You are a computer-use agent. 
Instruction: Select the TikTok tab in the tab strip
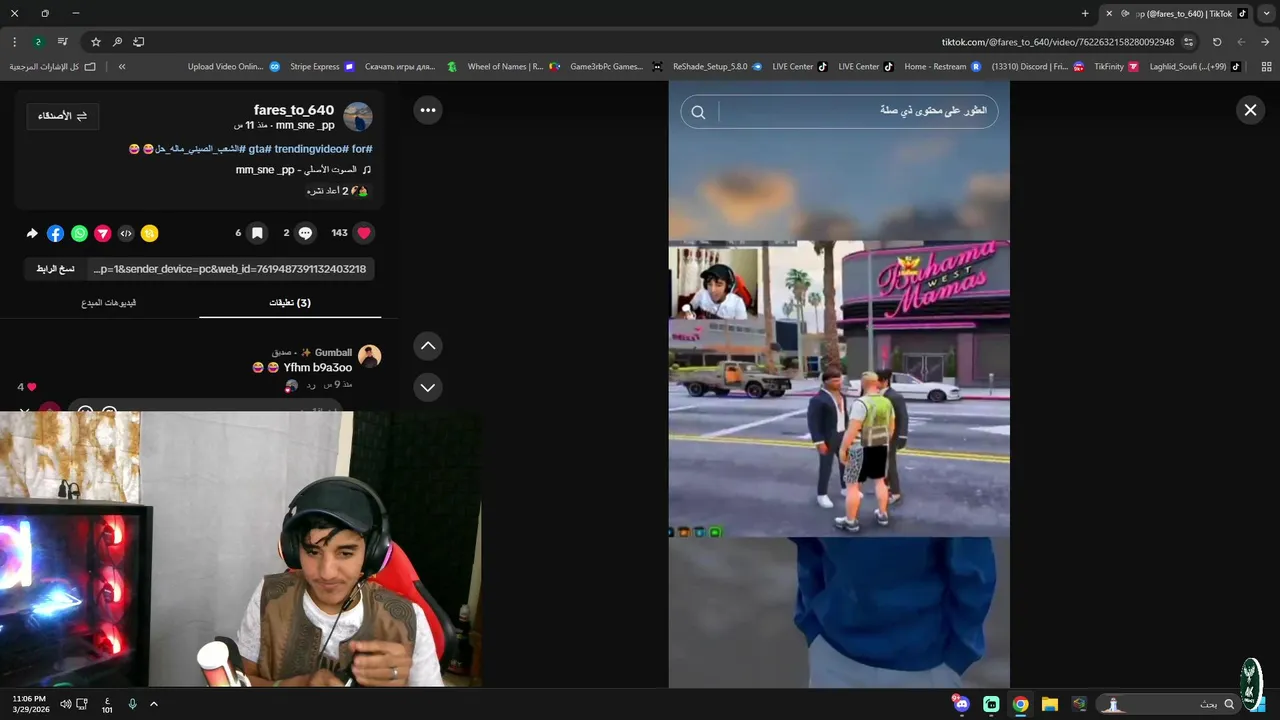(x=1176, y=13)
